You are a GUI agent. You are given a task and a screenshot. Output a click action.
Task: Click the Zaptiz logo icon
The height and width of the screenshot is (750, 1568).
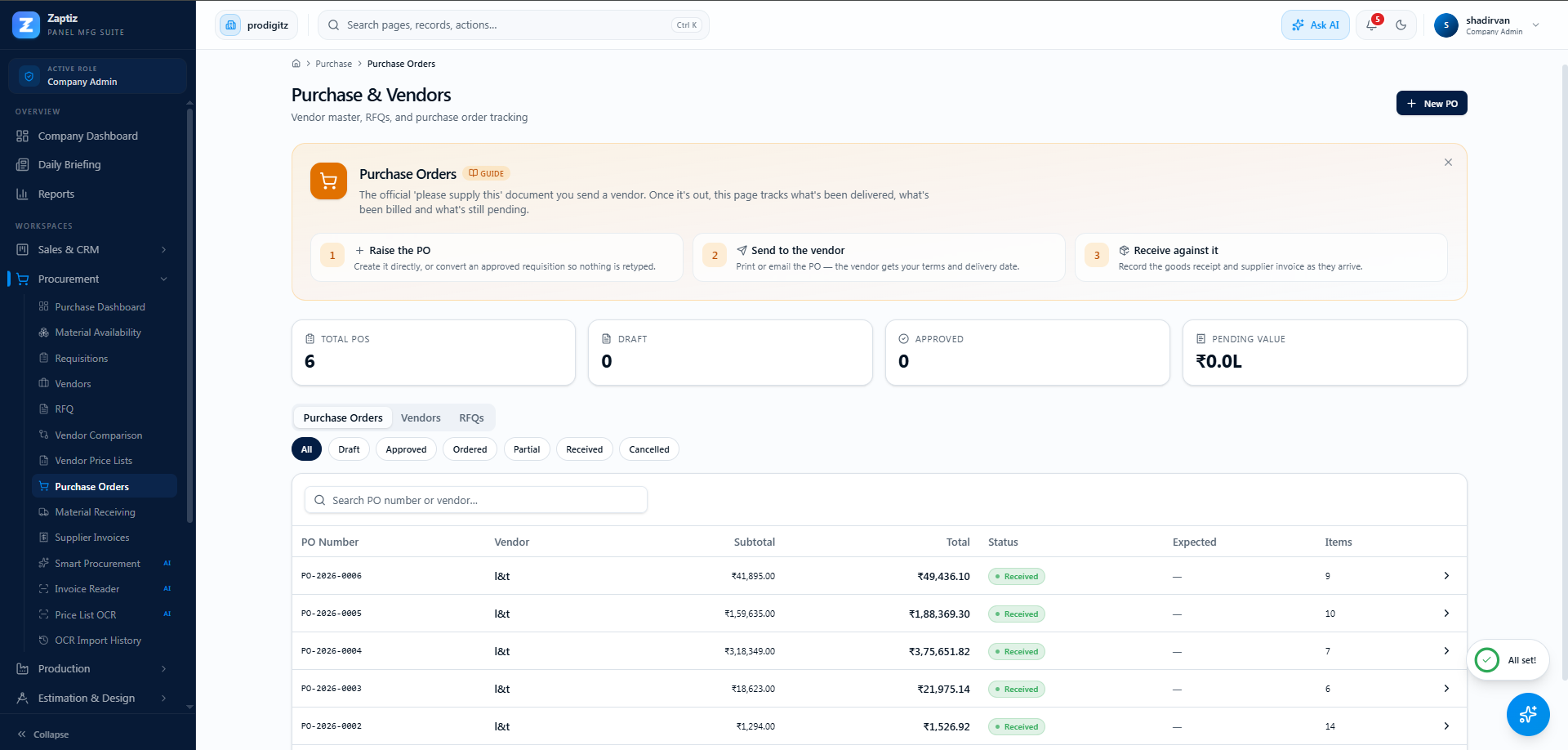(x=26, y=25)
